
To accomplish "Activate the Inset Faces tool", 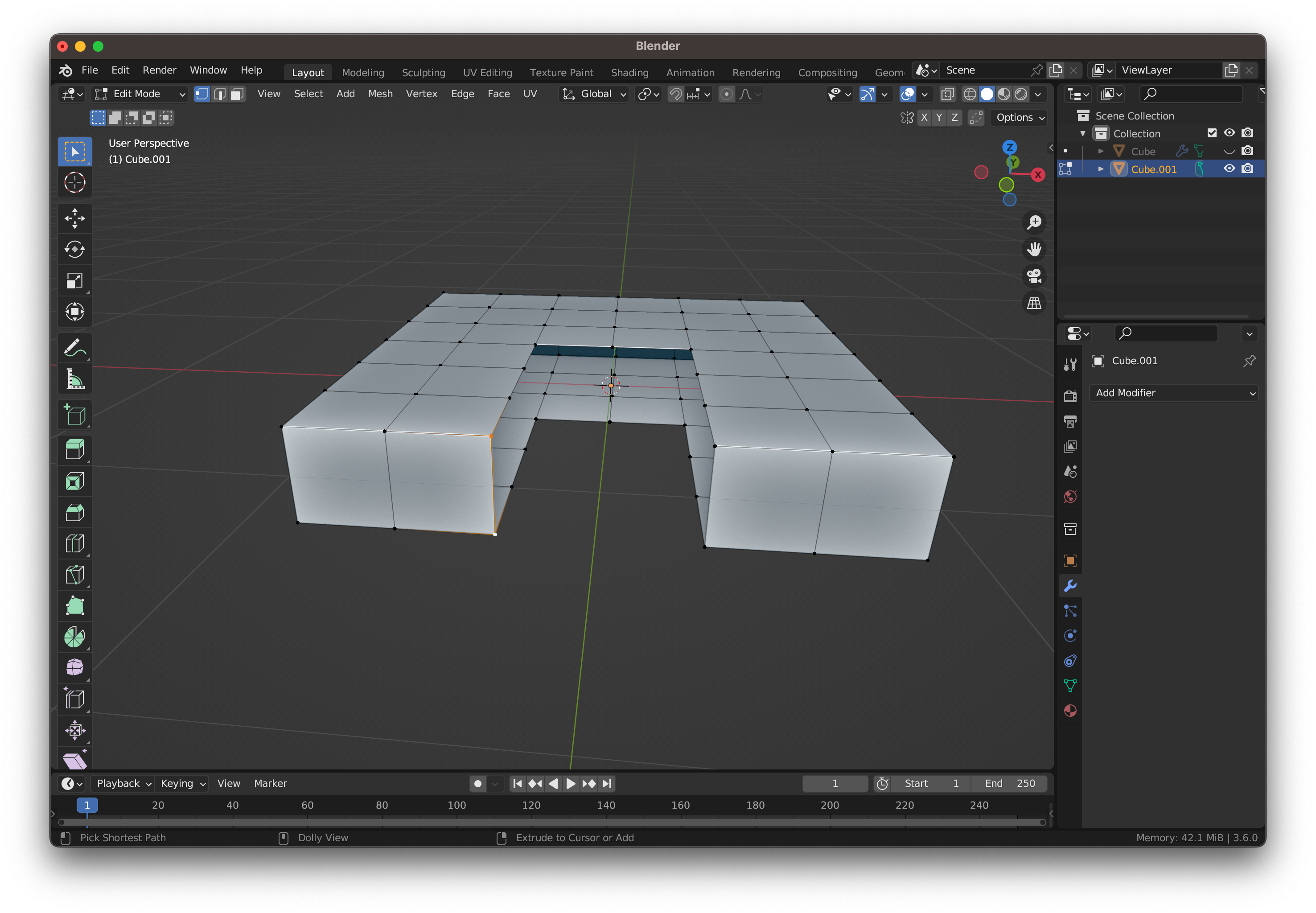I will (x=74, y=481).
